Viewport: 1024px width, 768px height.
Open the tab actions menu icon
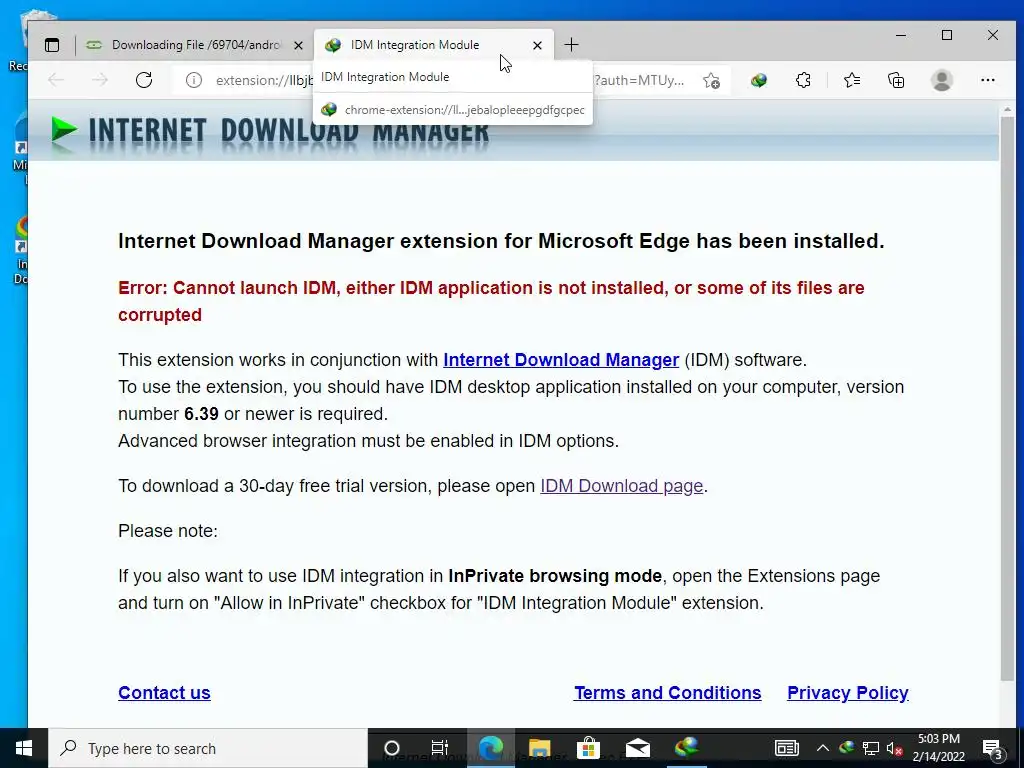(x=52, y=45)
